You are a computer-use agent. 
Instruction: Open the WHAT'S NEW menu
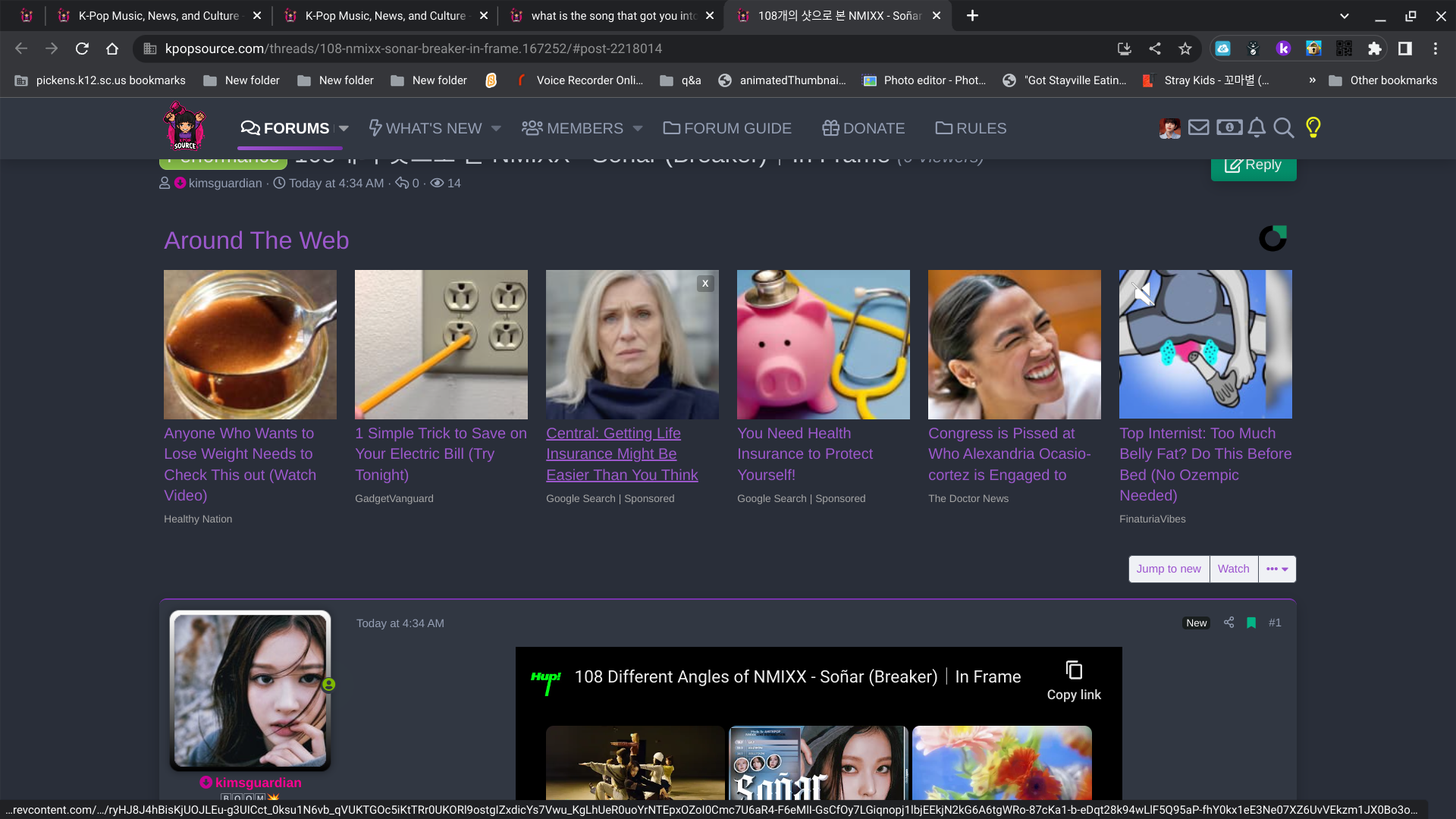425,128
